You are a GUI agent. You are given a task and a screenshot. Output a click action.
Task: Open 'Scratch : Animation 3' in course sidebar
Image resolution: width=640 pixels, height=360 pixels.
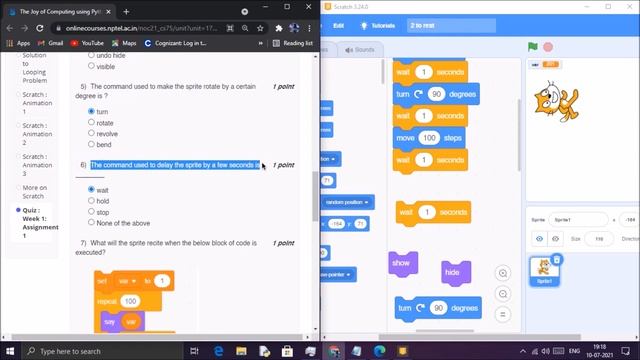[x=37, y=165]
